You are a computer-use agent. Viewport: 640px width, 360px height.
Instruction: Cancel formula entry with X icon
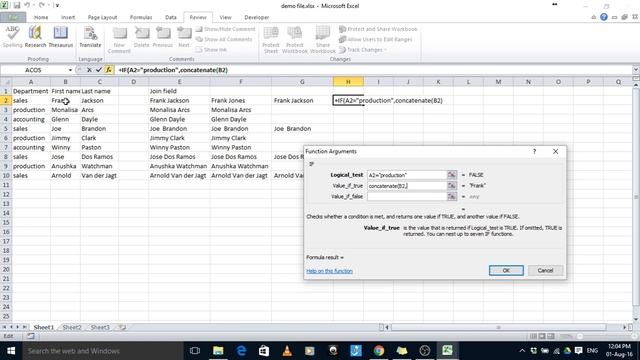[89, 70]
